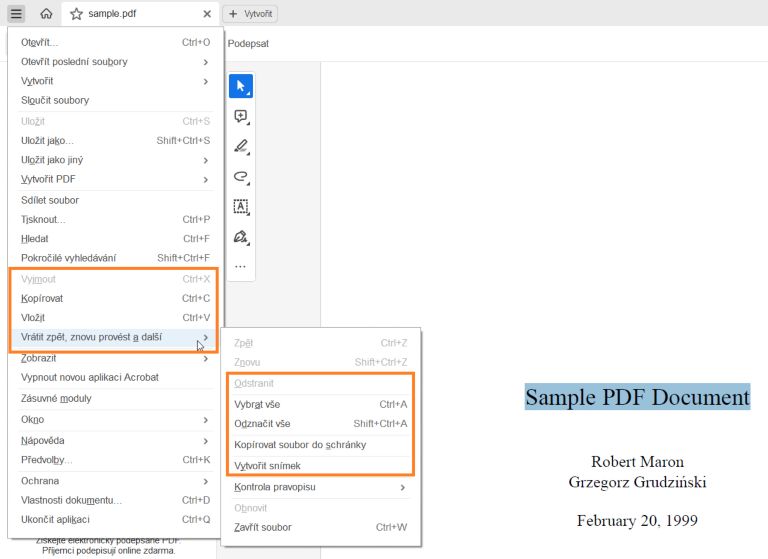The image size is (768, 559).
Task: Select the arrow selection tool
Action: (x=240, y=86)
